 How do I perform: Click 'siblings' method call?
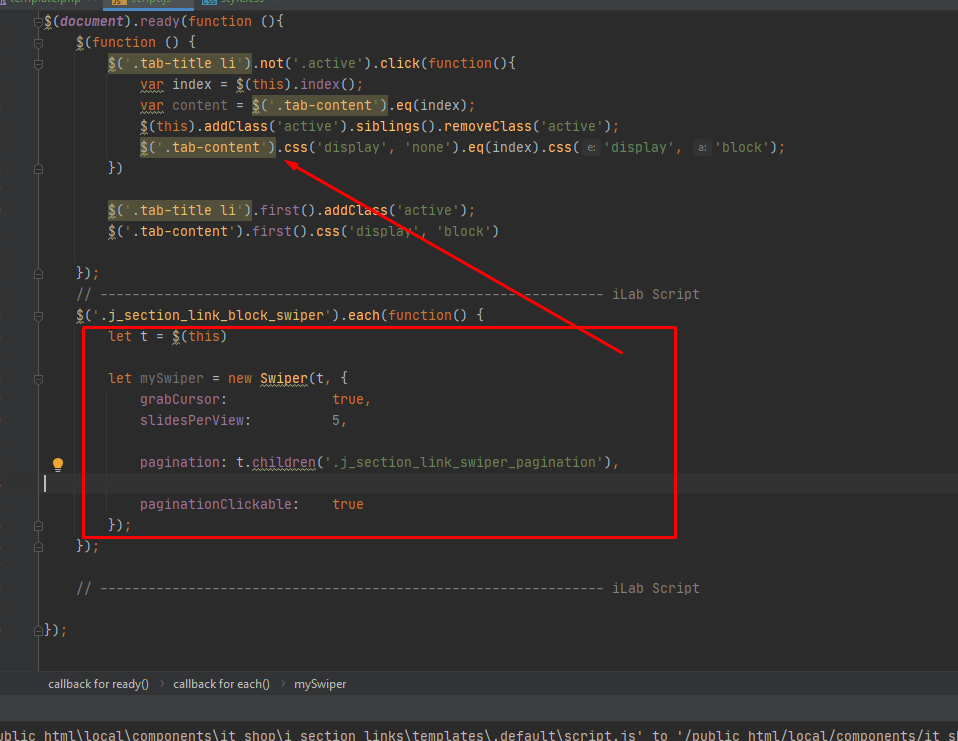pos(388,126)
